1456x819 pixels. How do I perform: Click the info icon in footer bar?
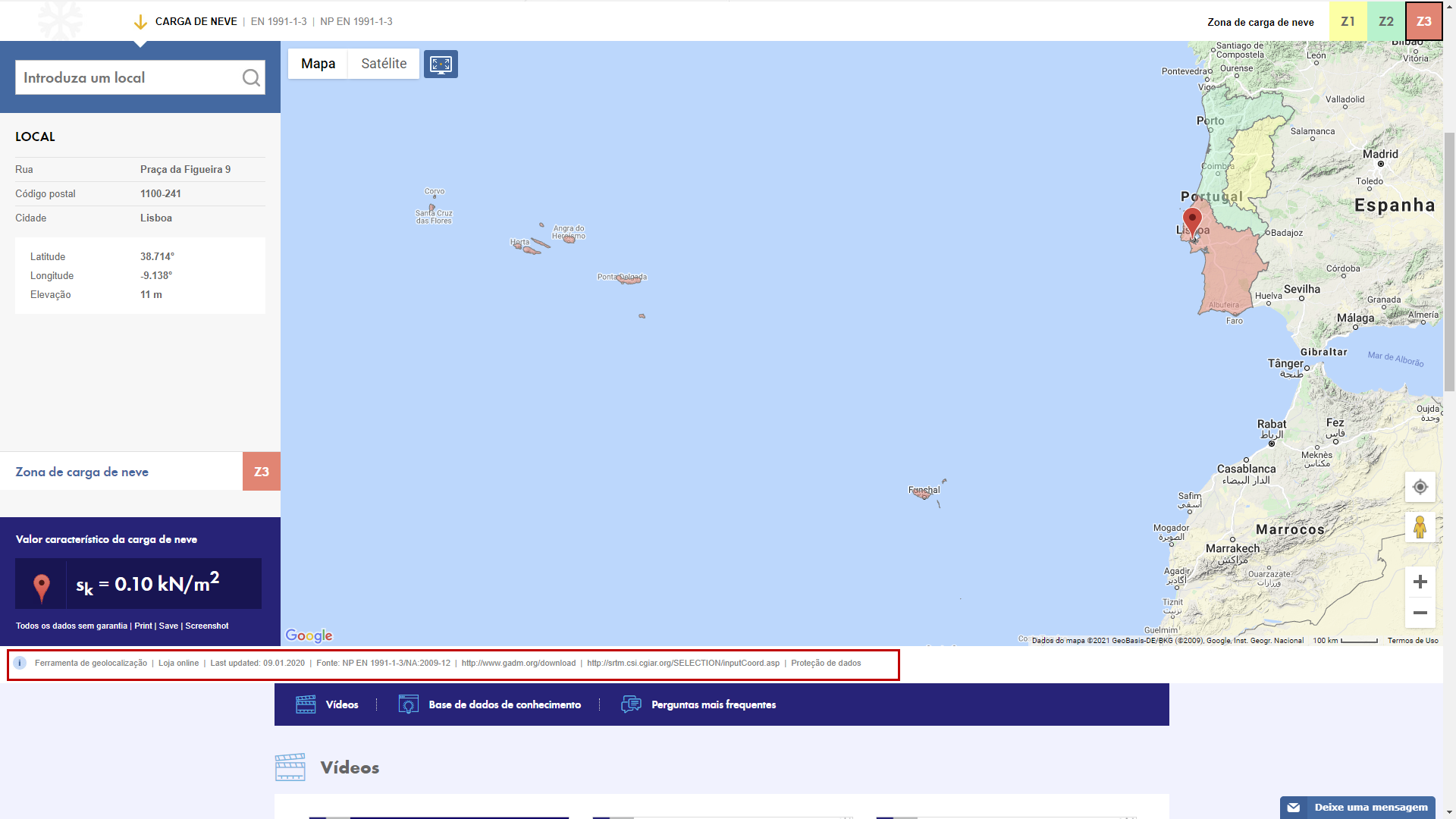20,663
